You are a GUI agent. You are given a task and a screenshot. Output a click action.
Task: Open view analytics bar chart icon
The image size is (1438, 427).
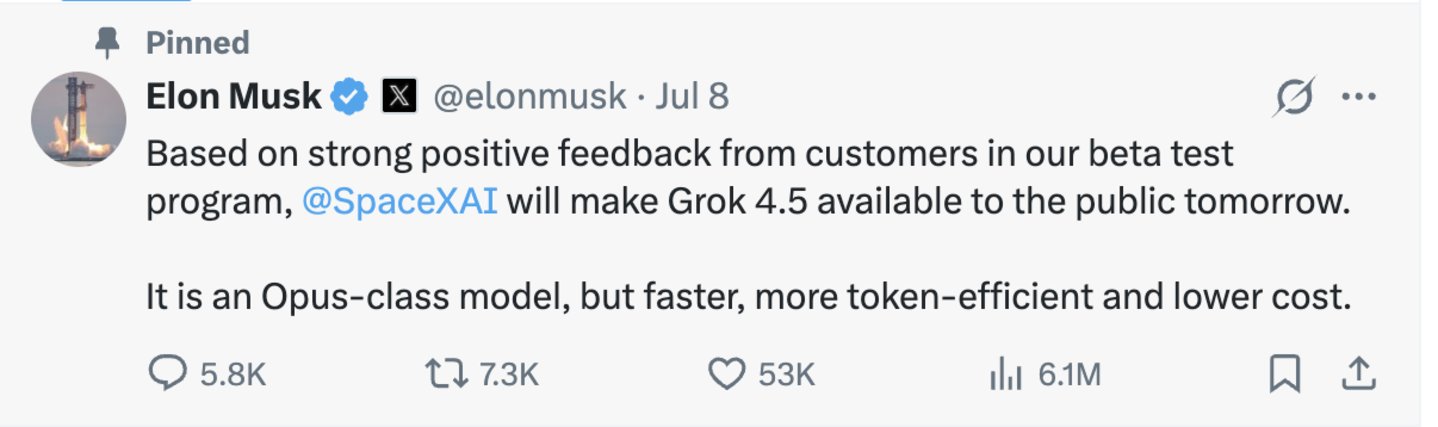click(1005, 375)
